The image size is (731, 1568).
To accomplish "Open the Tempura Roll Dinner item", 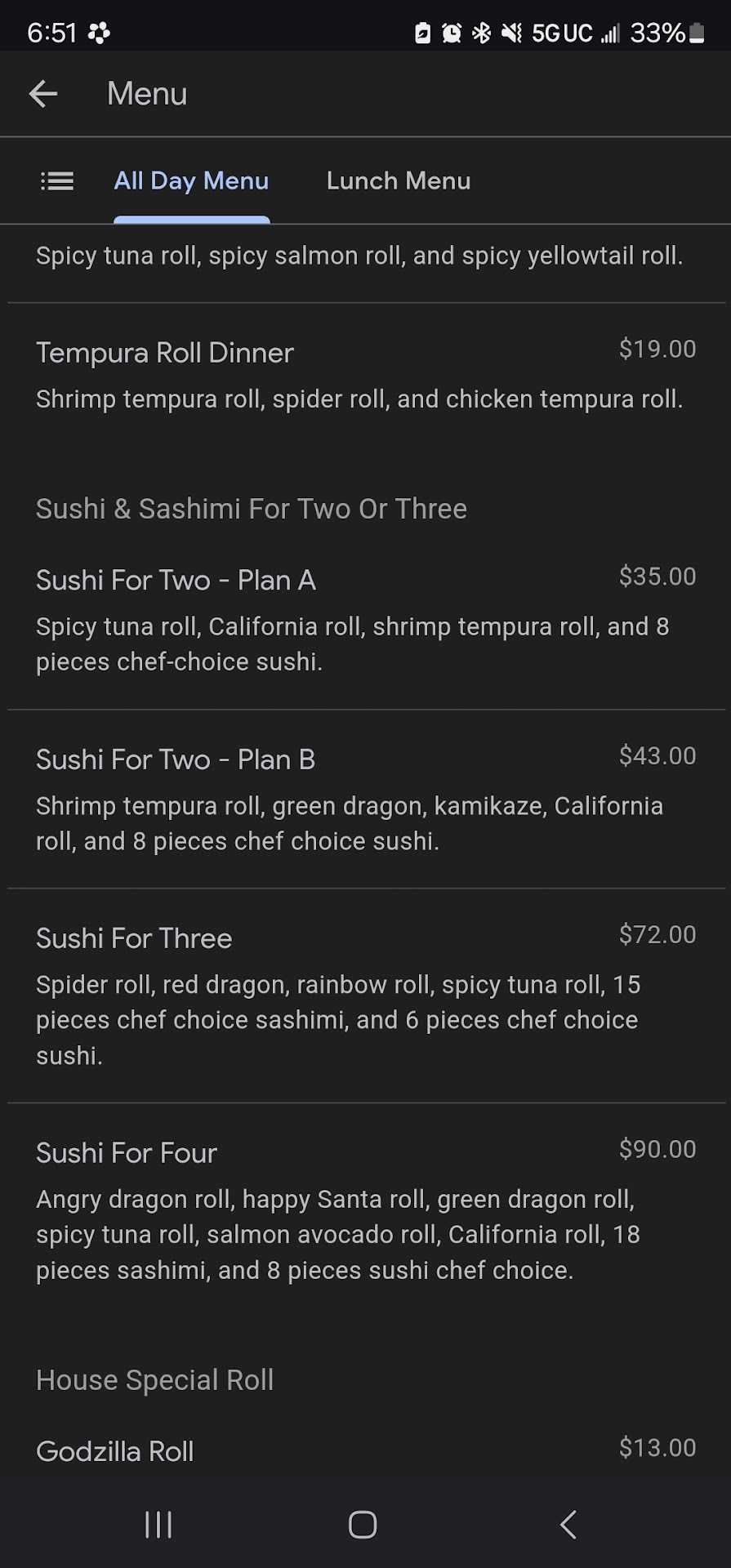I will (165, 353).
